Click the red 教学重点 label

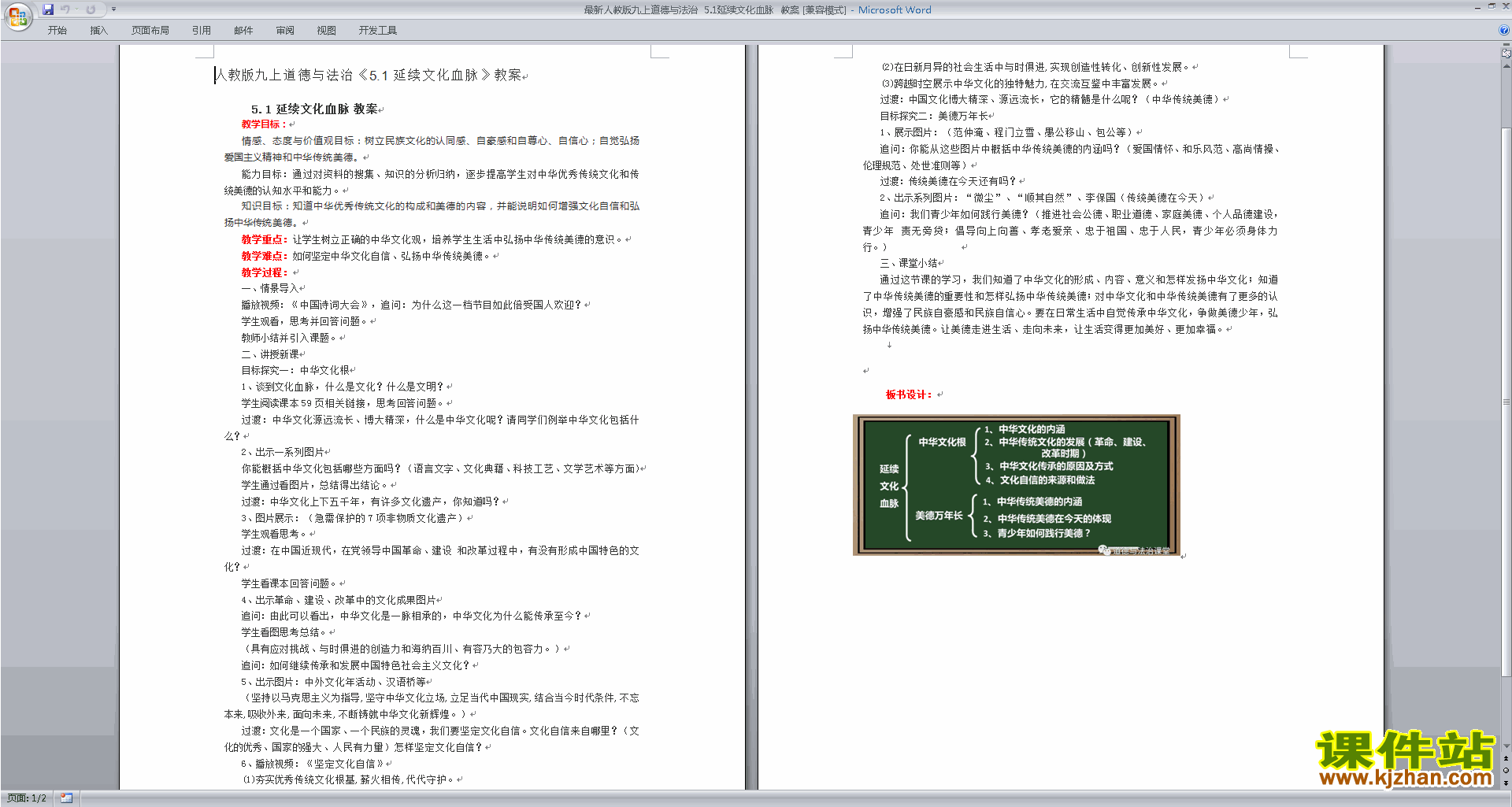264,239
